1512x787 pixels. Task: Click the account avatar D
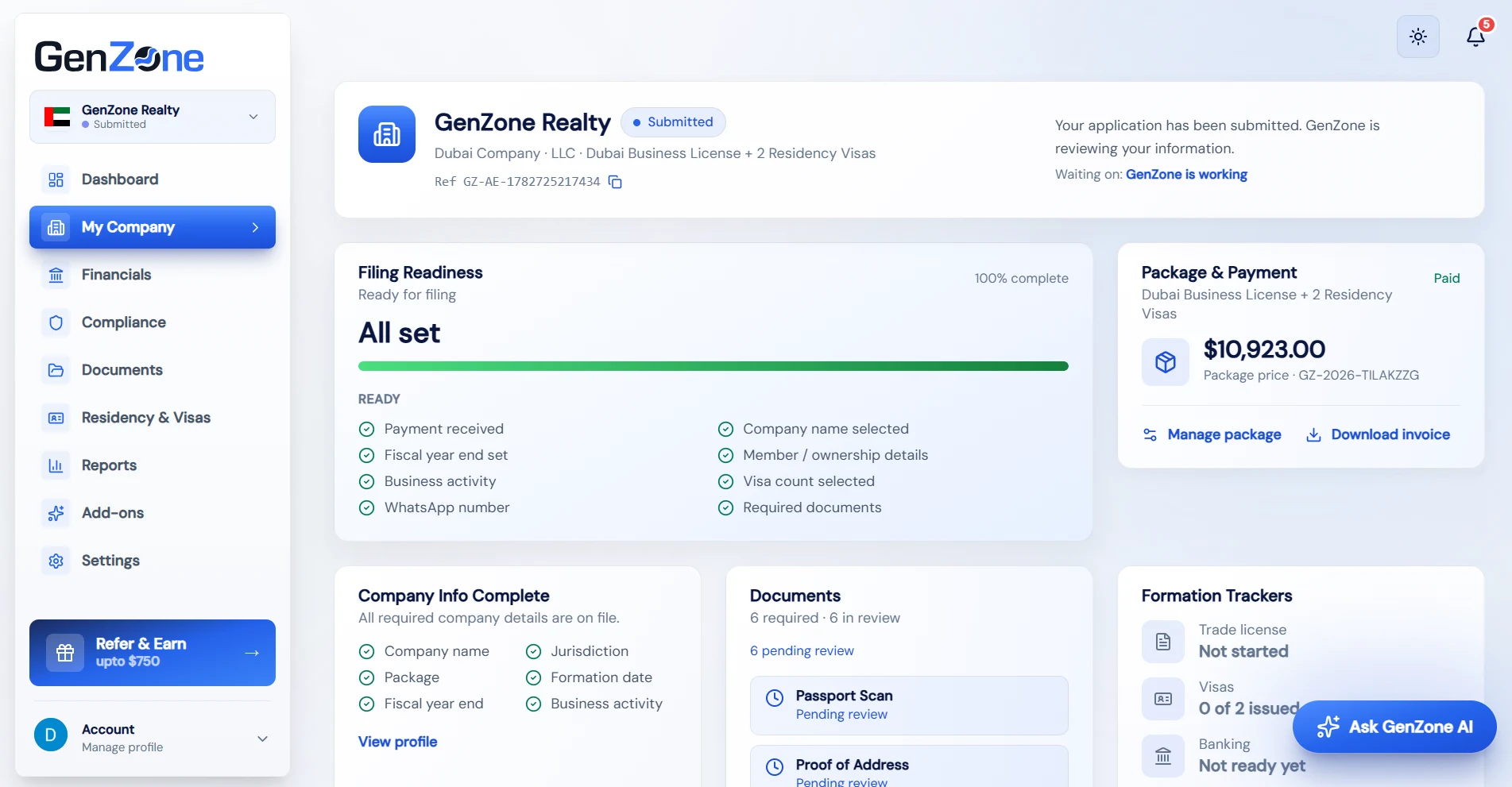(51, 735)
